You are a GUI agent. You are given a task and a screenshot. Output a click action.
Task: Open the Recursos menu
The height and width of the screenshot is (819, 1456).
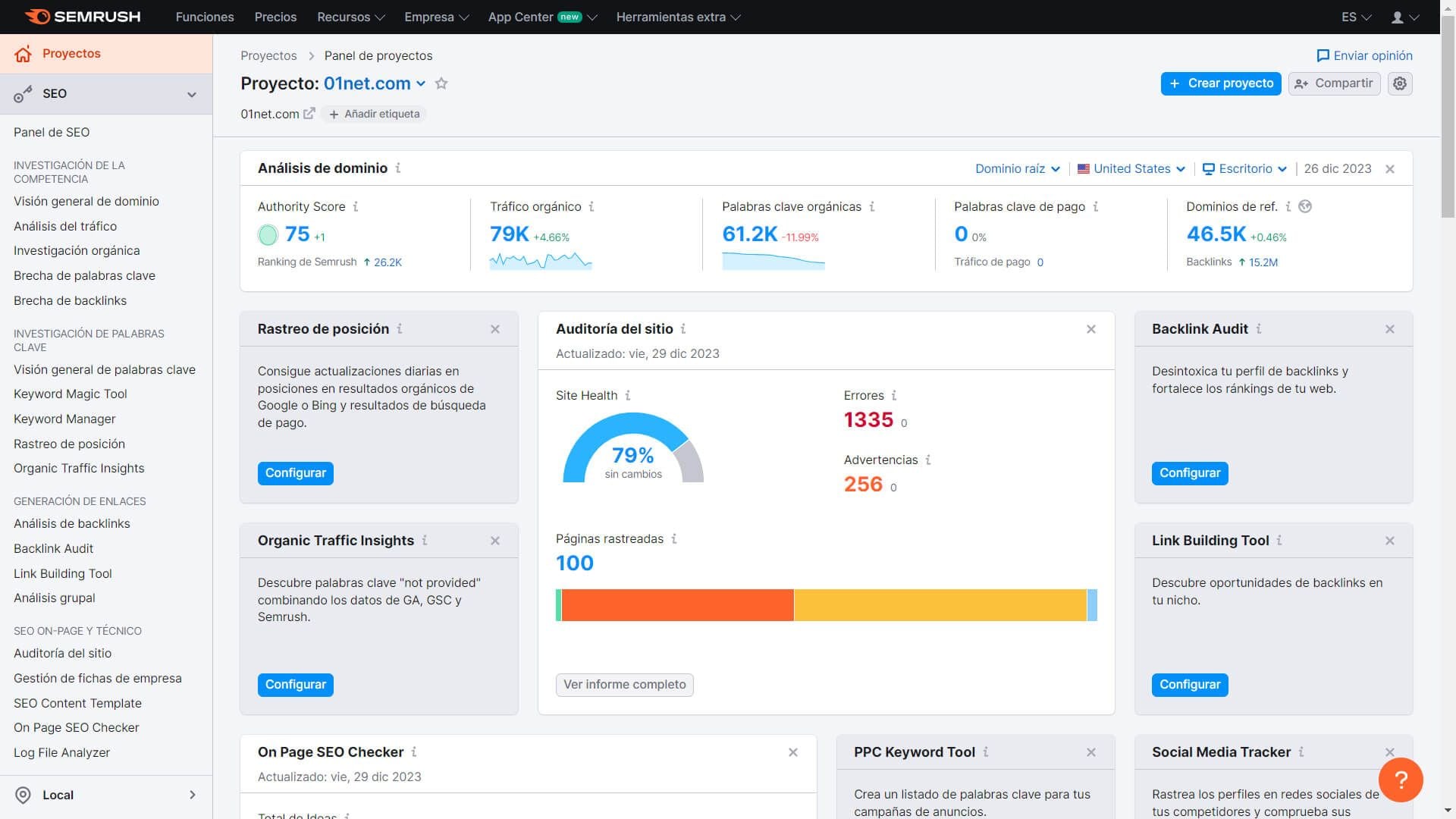351,17
